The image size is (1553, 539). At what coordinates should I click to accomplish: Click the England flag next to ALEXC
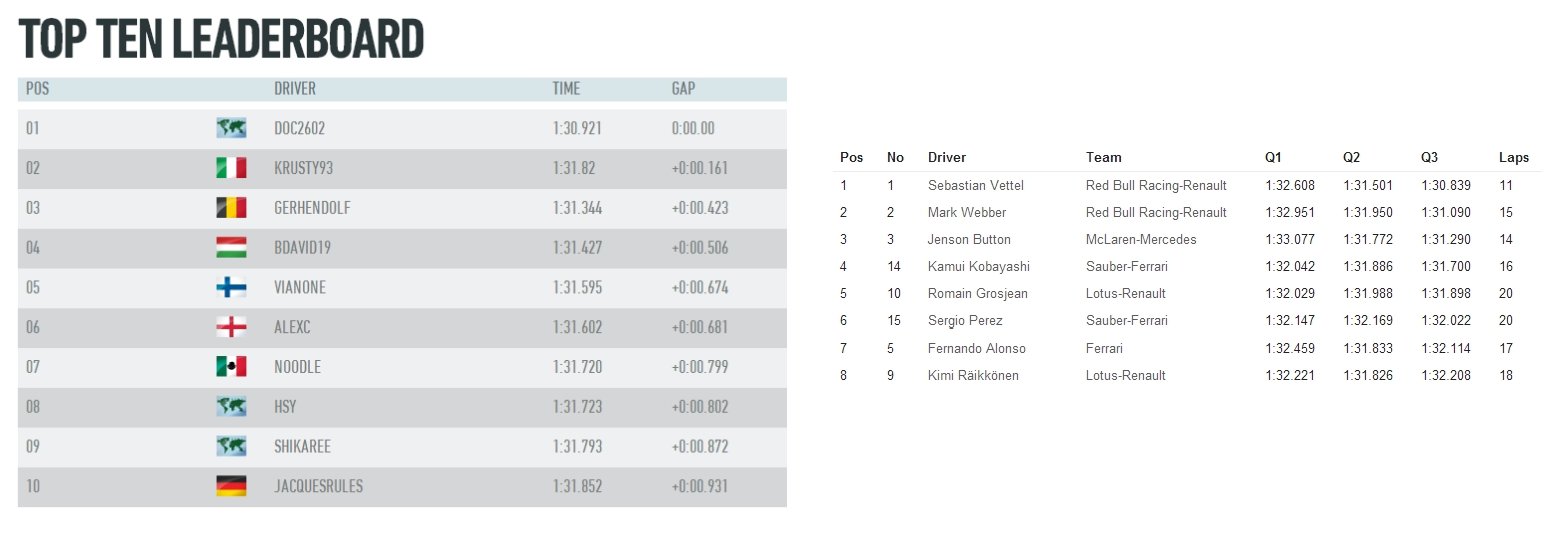[231, 327]
